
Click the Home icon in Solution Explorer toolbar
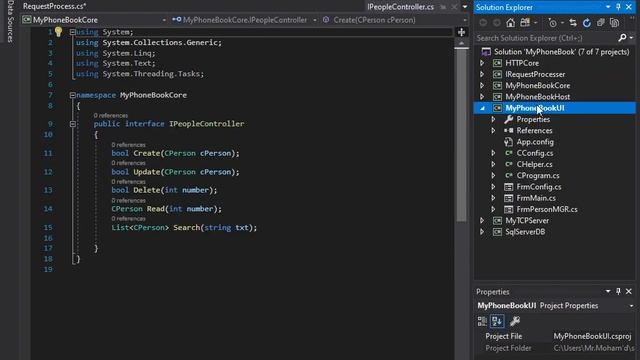pyautogui.click(x=510, y=23)
